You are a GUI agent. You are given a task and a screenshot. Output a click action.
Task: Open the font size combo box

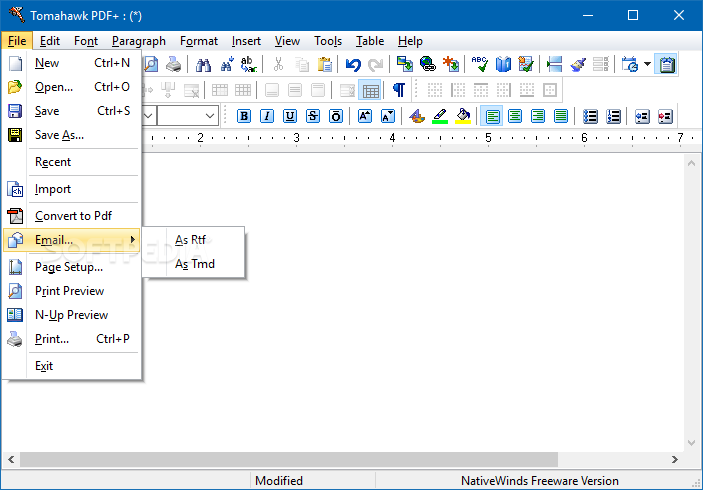point(188,116)
